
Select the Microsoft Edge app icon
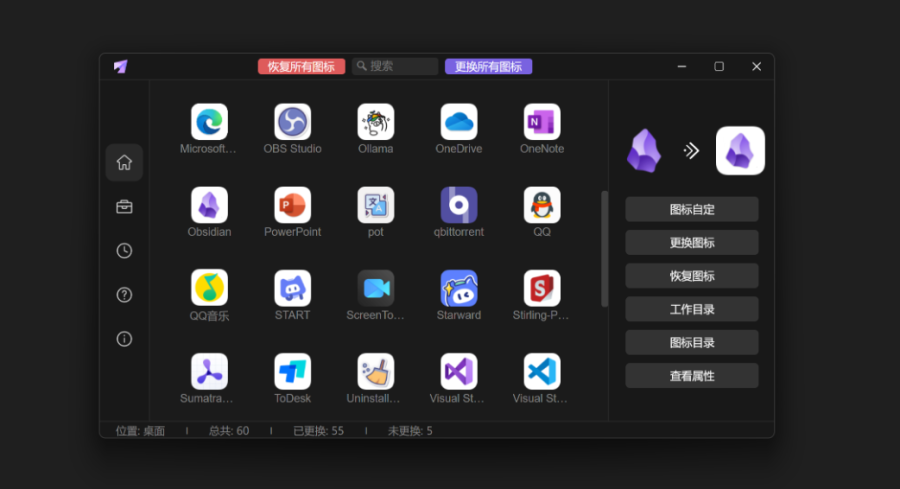[x=209, y=122]
